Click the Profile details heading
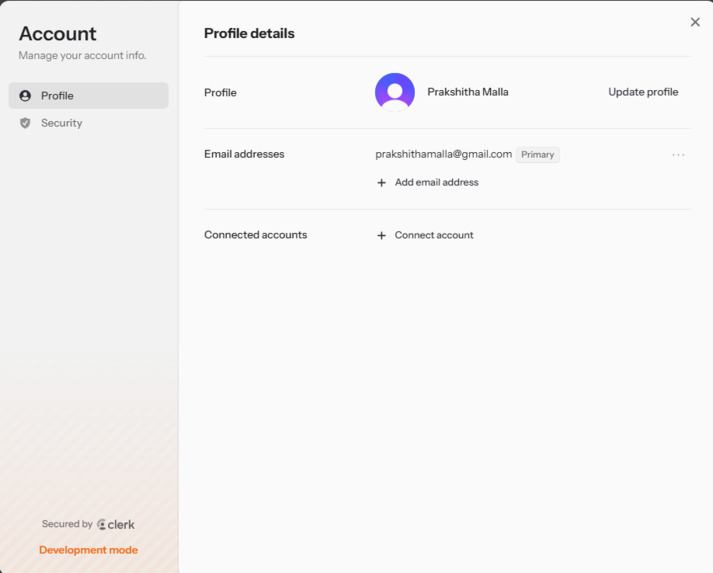The height and width of the screenshot is (573, 713). coord(249,33)
